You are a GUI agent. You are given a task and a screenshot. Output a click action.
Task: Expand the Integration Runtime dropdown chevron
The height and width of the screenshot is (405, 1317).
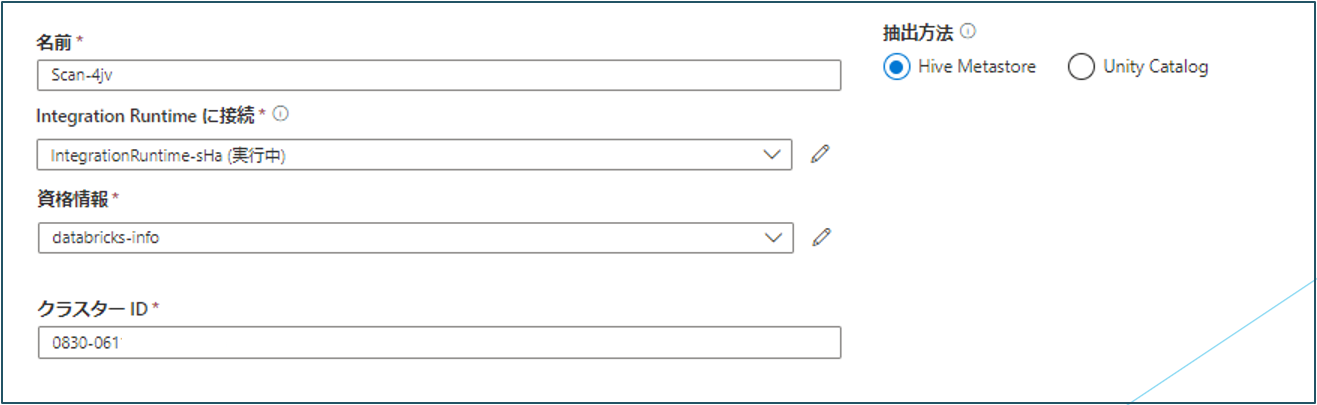click(771, 155)
